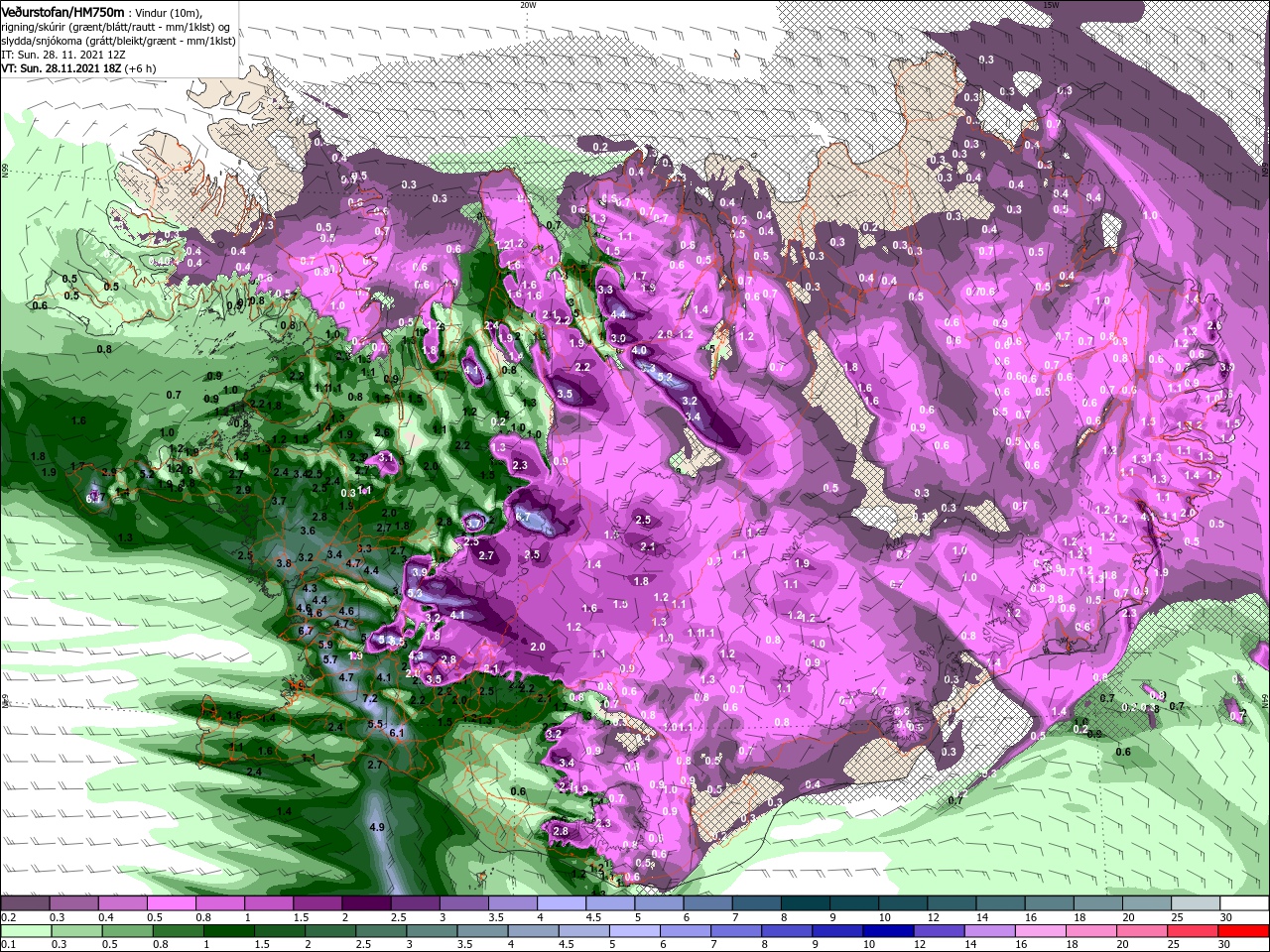Click the '0.2' label in top legend row
Screen dimensions: 1270x952
click(x=7, y=917)
